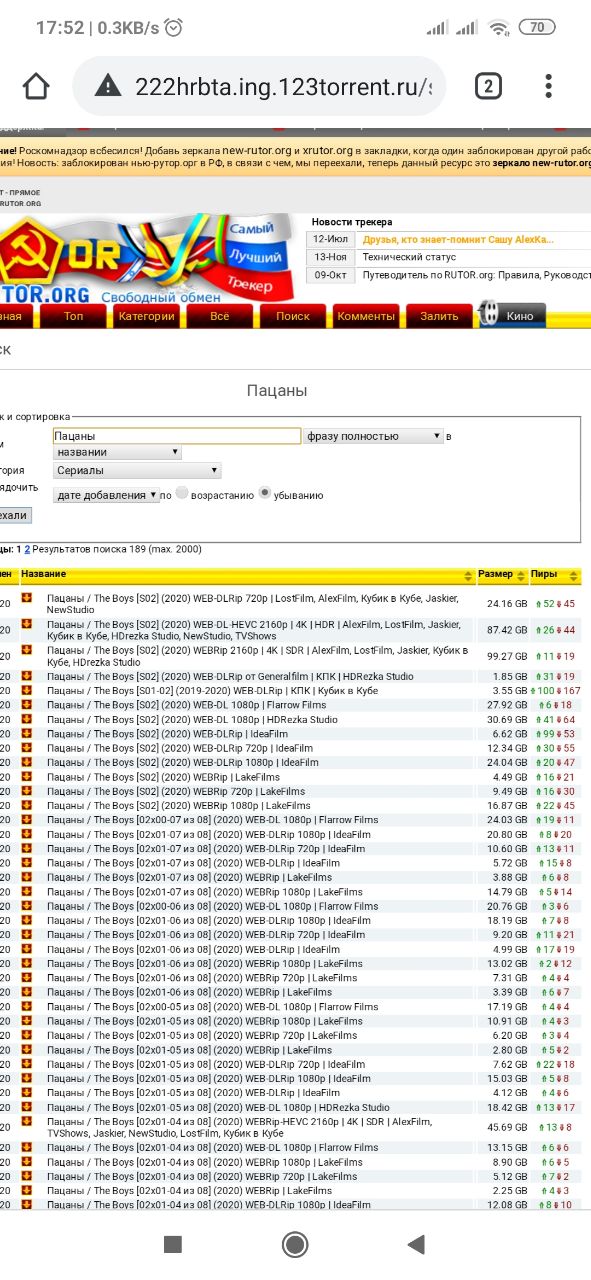Open the Категории menu tab

(x=146, y=316)
